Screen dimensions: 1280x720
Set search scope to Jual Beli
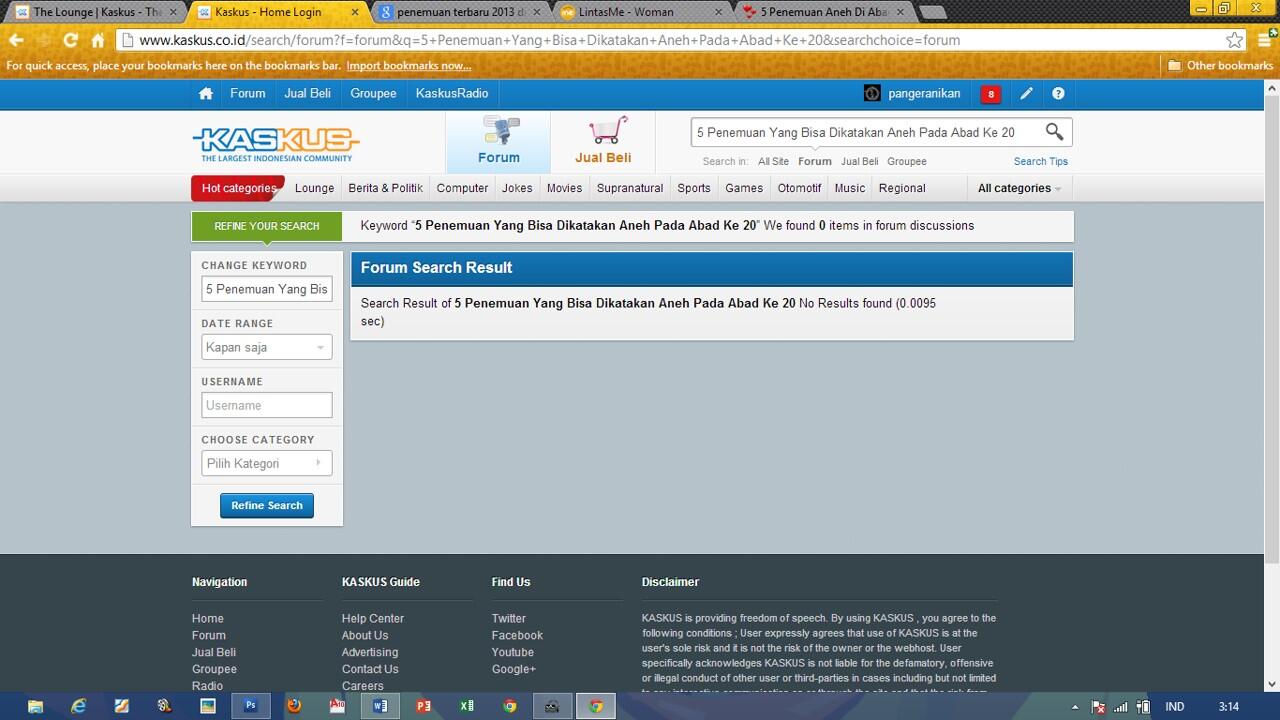[x=859, y=161]
